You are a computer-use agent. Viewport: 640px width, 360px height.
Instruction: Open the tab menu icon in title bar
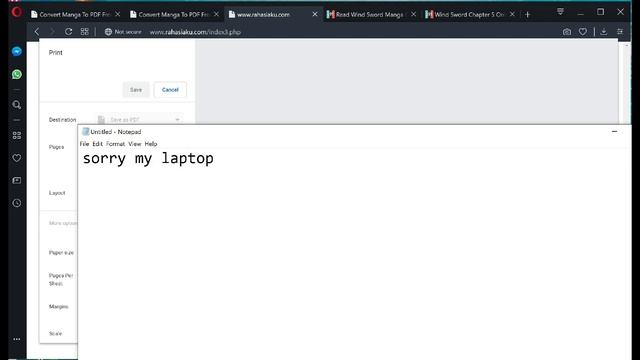560,12
